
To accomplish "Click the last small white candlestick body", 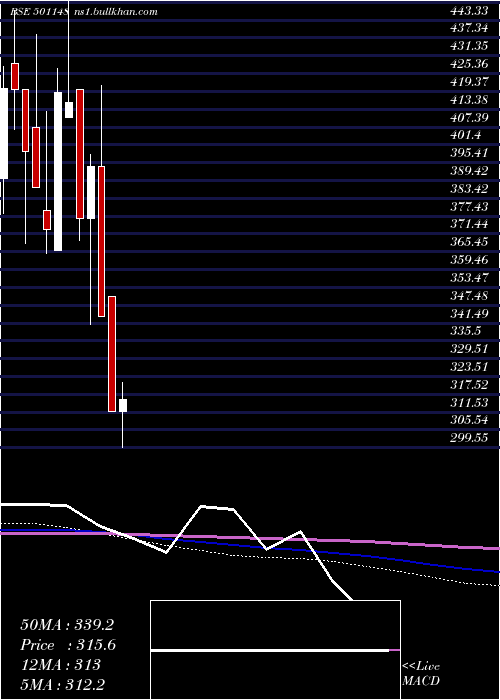I will pos(123,405).
